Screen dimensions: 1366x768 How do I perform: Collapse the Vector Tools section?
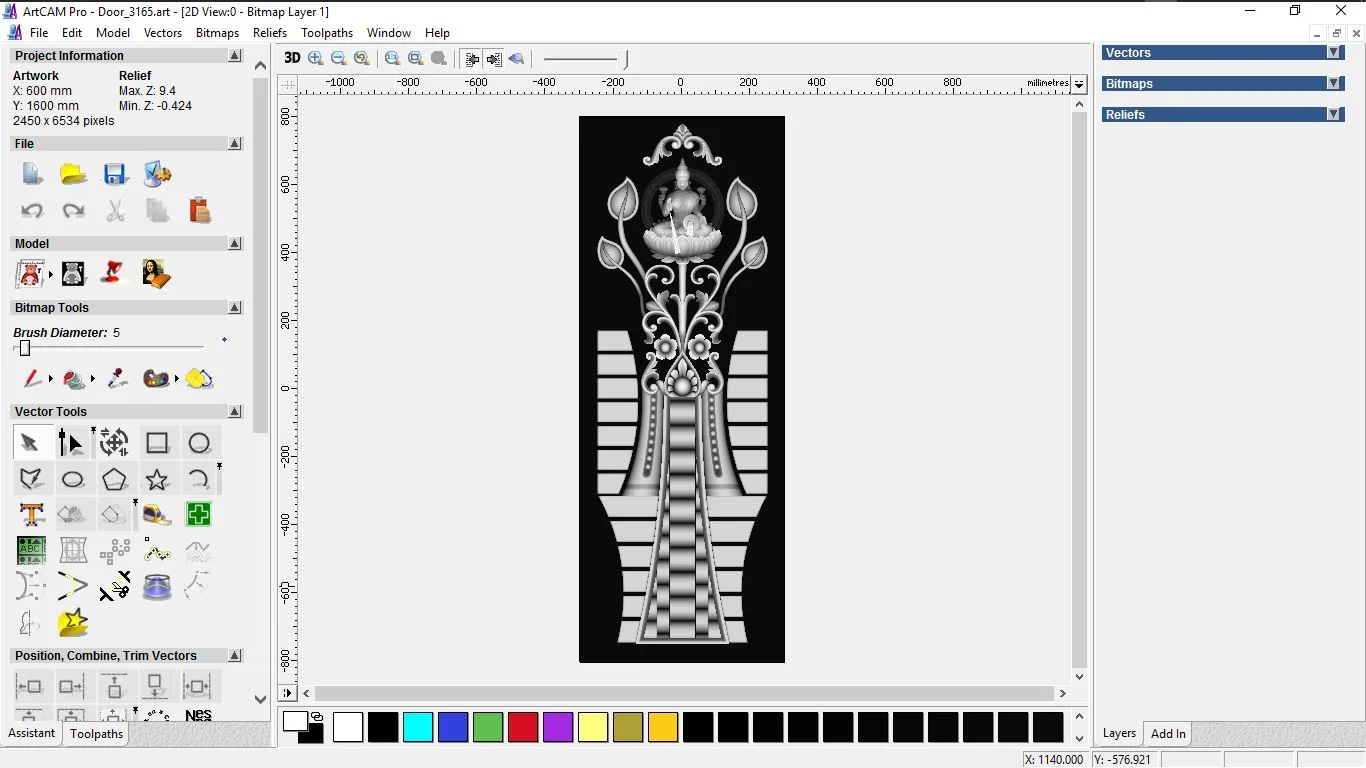pyautogui.click(x=235, y=412)
